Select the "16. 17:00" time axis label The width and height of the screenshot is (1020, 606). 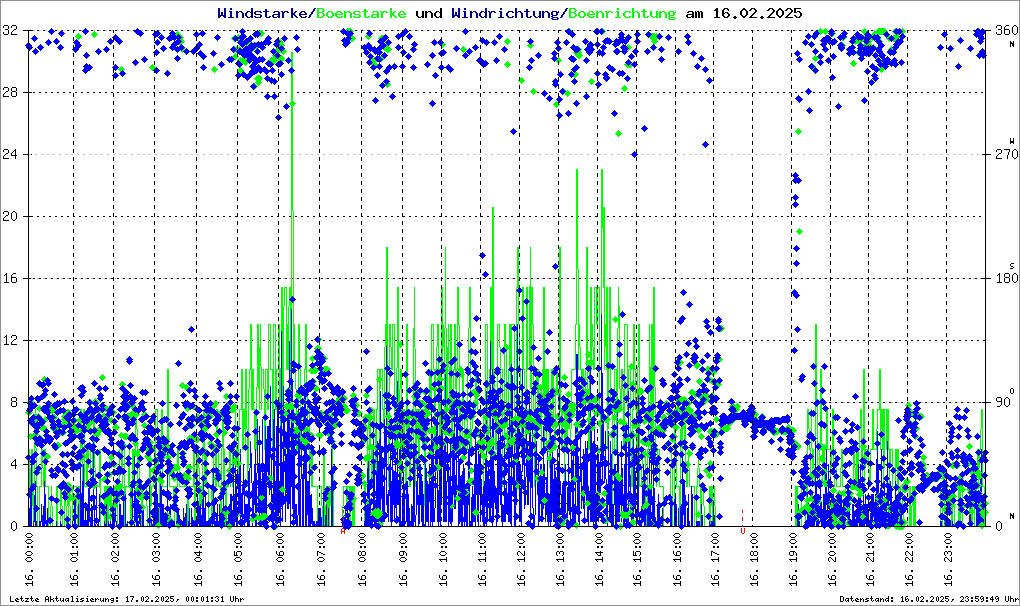pos(715,559)
